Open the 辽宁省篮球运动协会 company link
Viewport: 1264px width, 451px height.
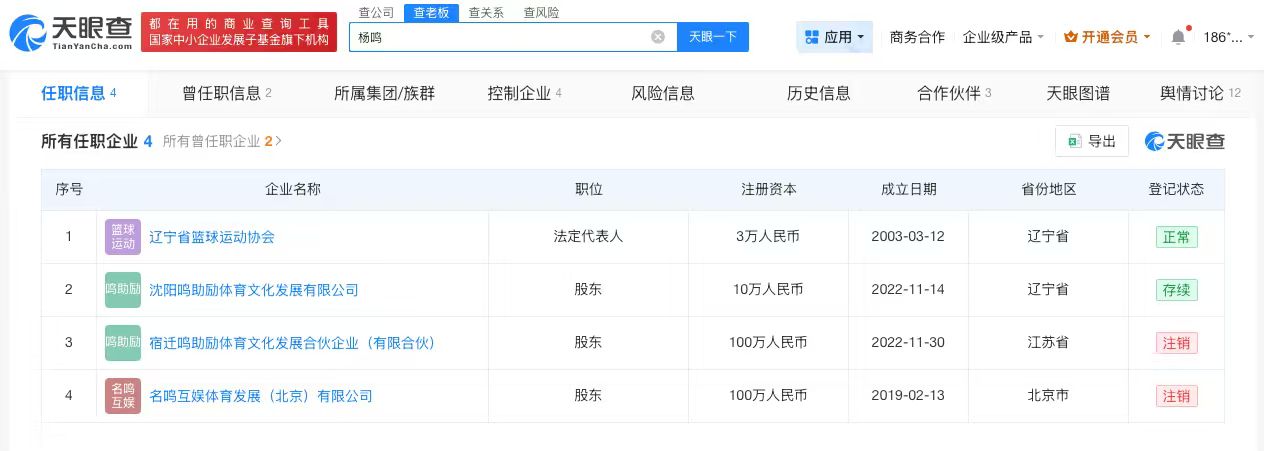coord(211,237)
